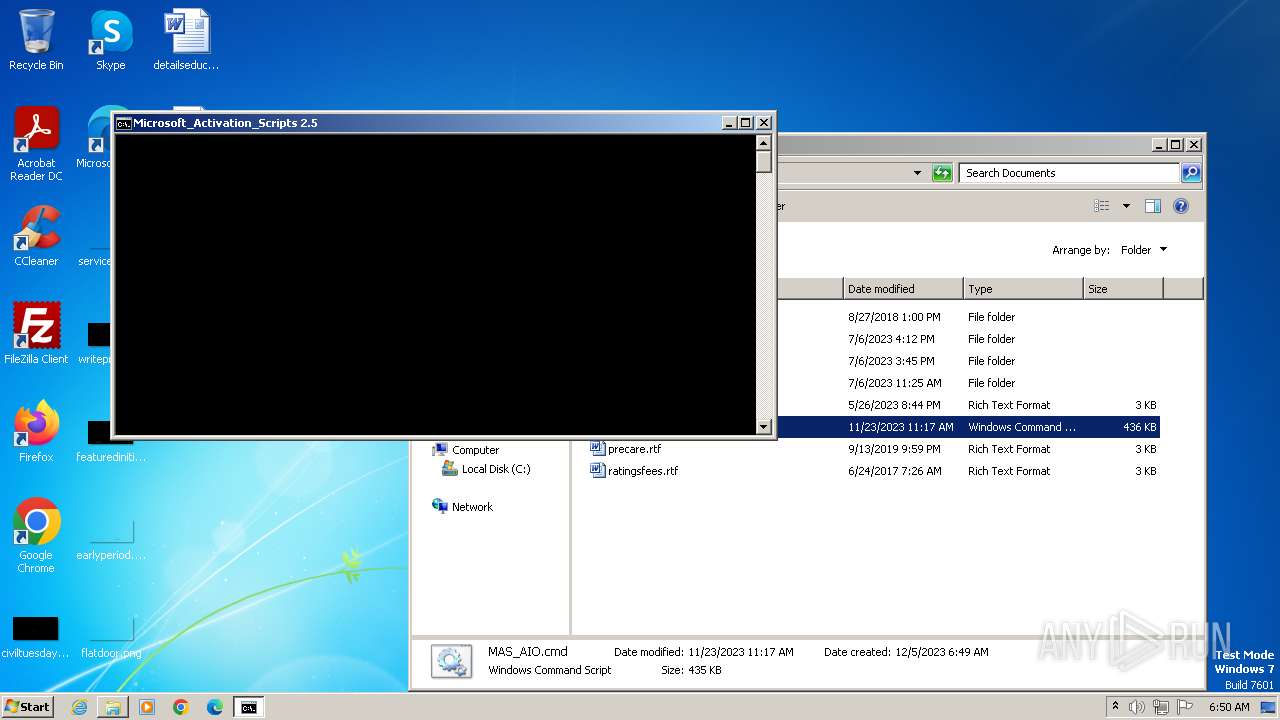
Task: Select precare.rtf file
Action: (x=634, y=449)
